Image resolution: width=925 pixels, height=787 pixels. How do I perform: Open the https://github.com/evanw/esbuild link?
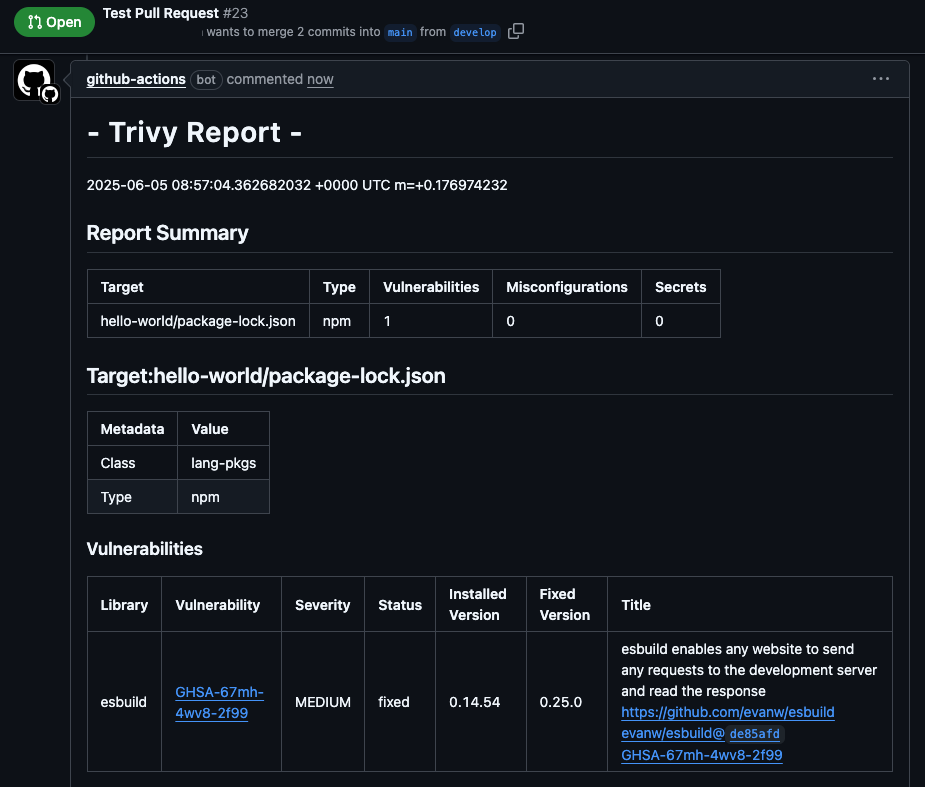point(727,712)
